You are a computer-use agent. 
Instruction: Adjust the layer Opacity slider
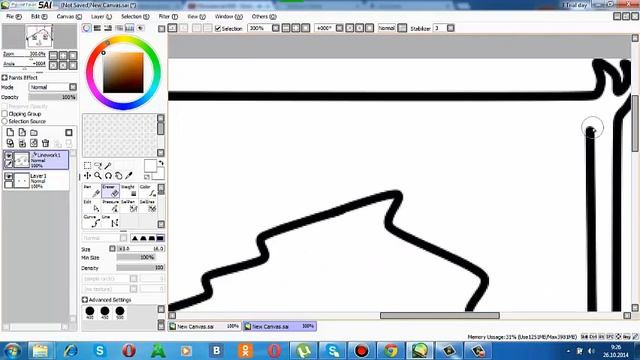click(52, 97)
